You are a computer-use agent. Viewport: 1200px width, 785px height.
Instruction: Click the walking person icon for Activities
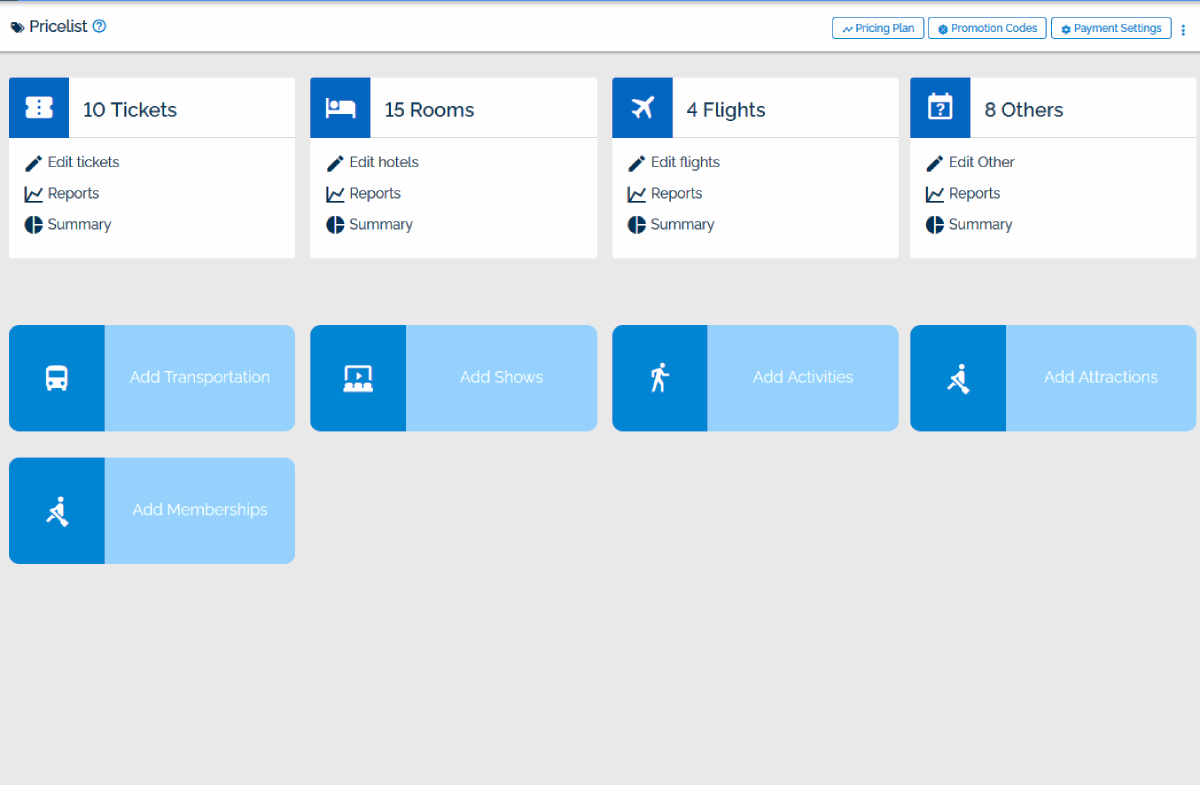659,378
